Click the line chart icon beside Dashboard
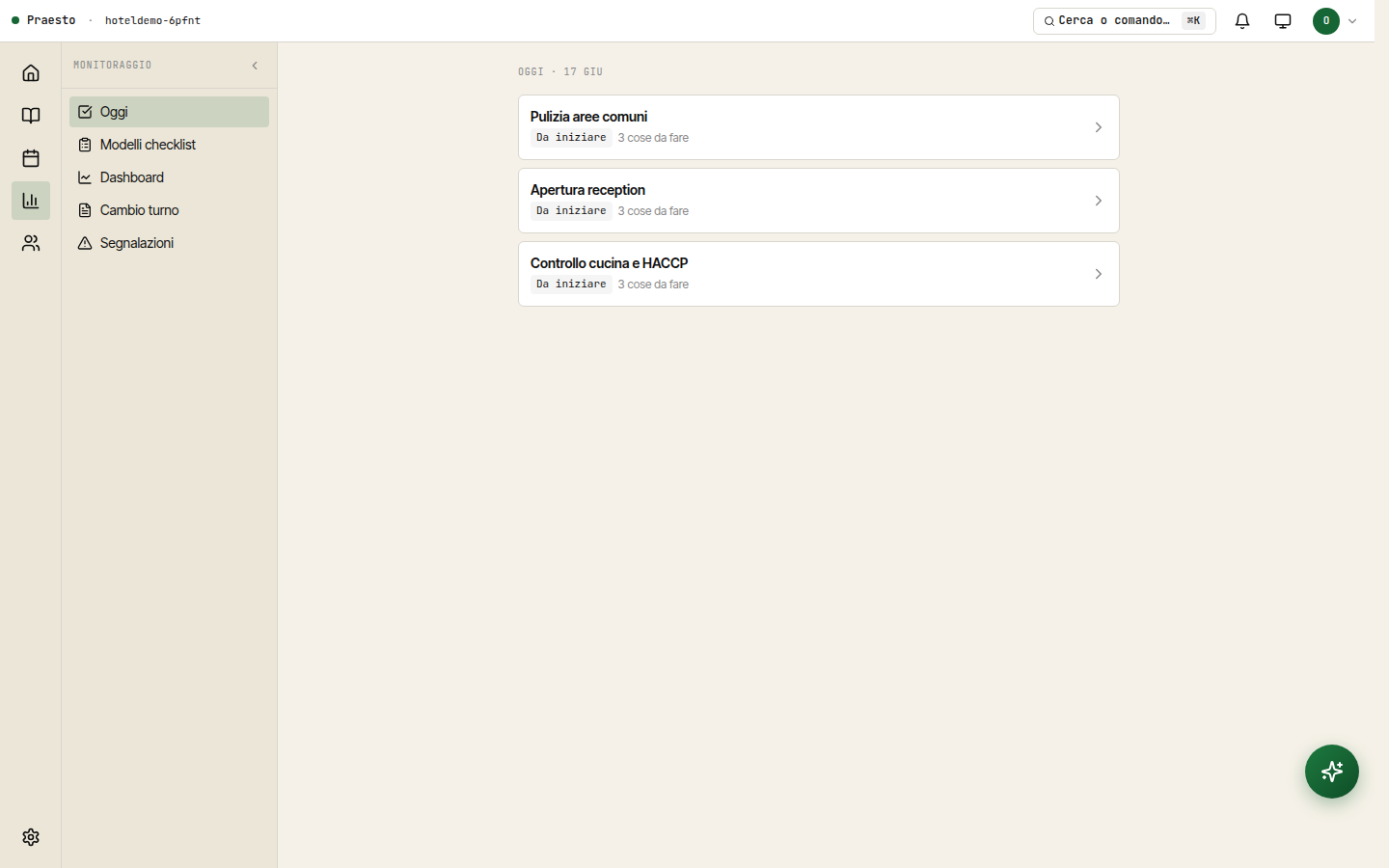Screen dimensions: 1389x868 (x=85, y=177)
